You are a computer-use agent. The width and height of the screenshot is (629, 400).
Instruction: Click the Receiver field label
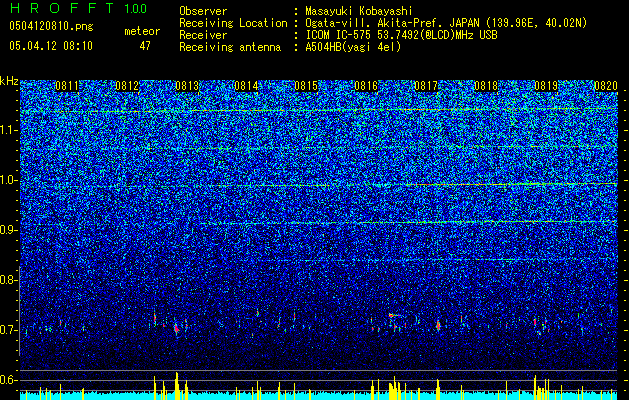click(203, 35)
